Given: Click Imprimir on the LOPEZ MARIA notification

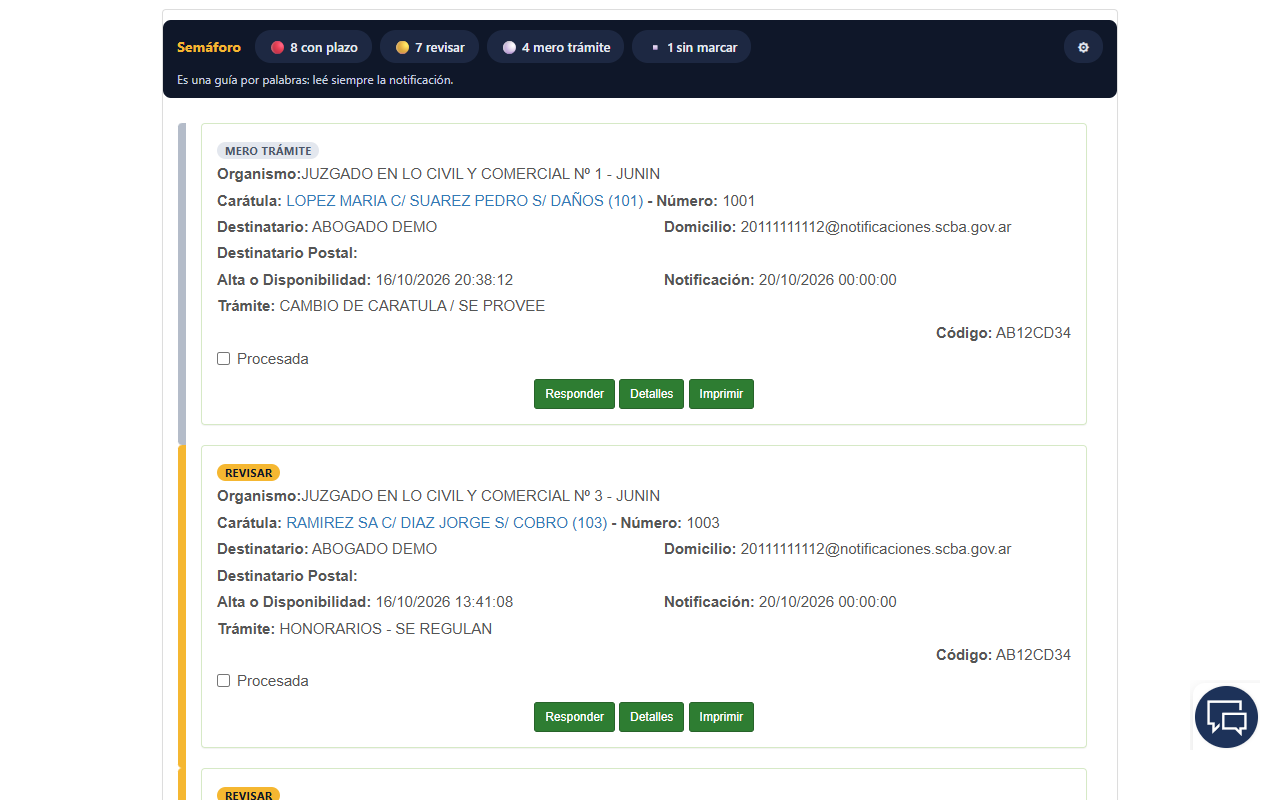Looking at the screenshot, I should (x=721, y=394).
